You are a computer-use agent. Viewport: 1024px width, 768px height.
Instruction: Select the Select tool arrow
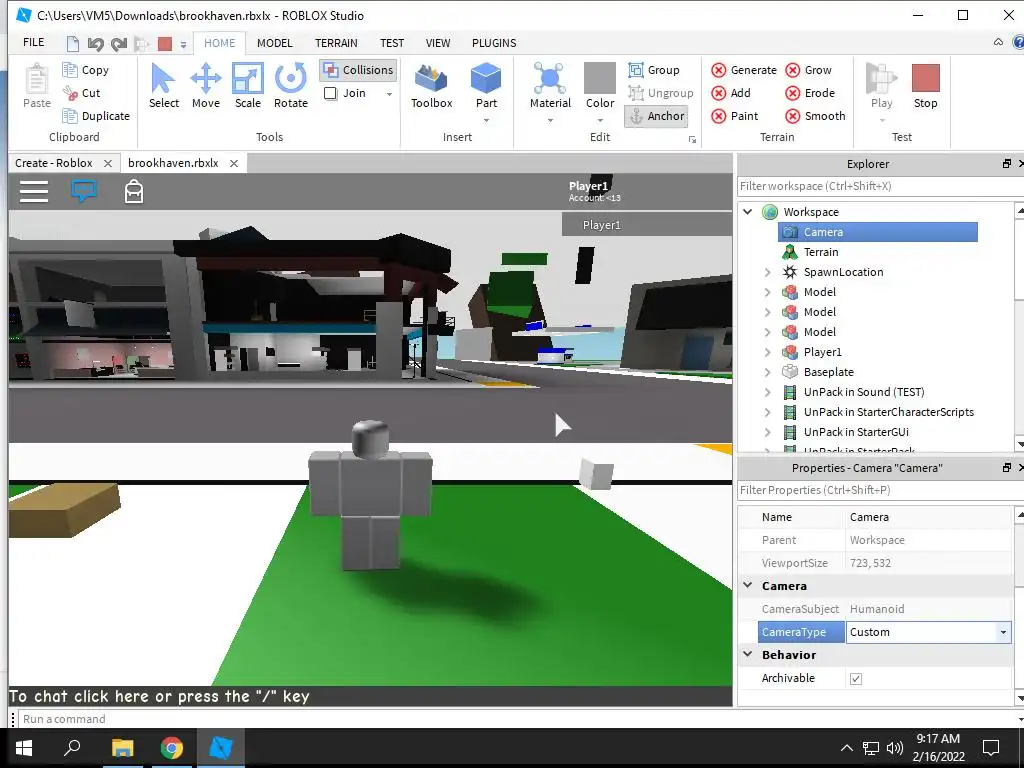coord(163,86)
